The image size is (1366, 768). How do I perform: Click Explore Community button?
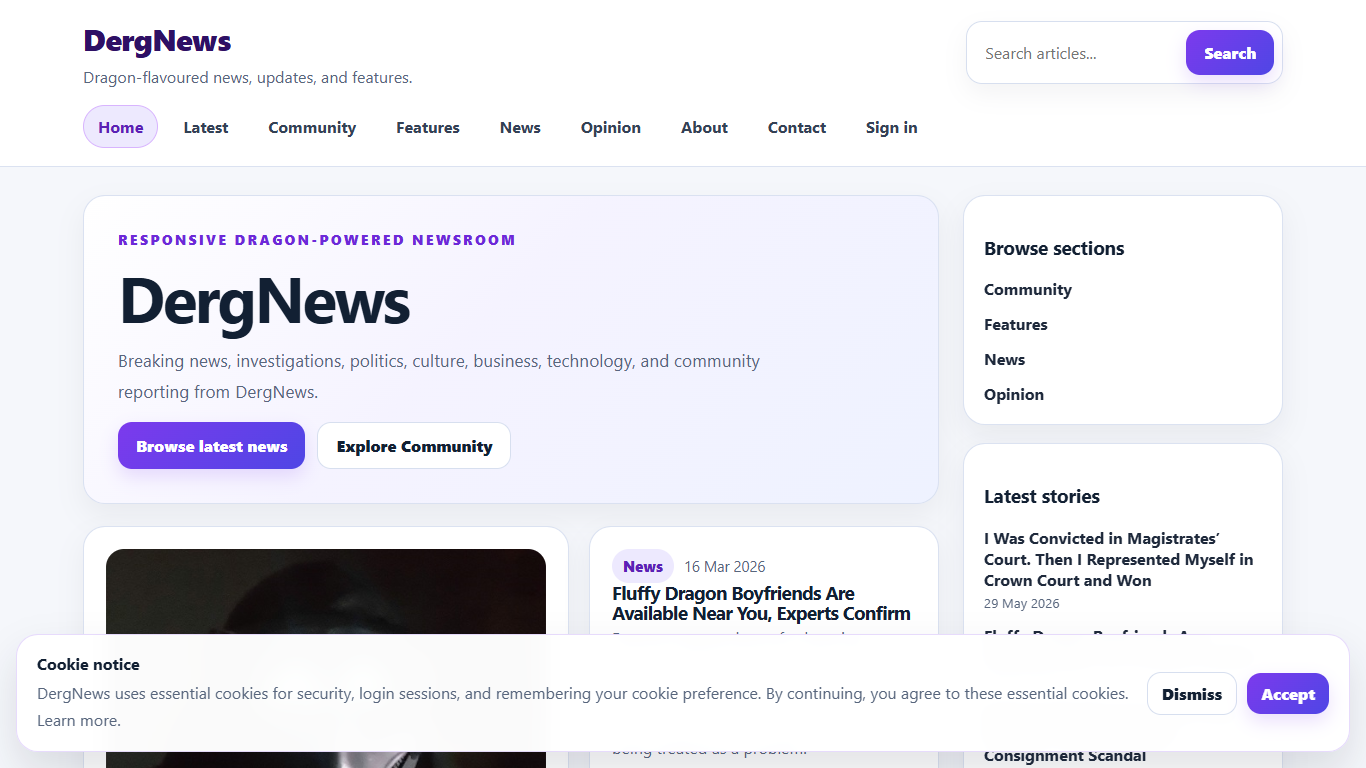coord(414,446)
